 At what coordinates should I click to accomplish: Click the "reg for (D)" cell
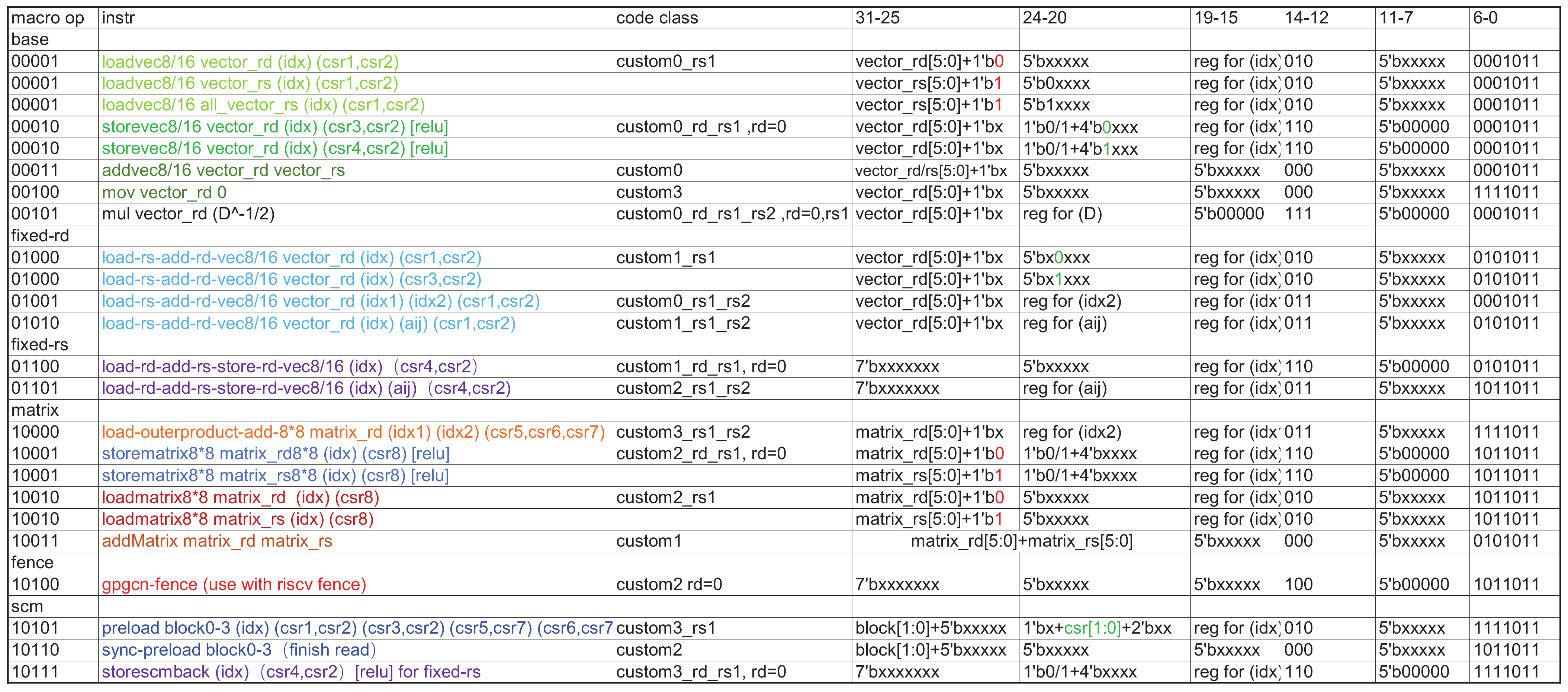[x=1062, y=214]
